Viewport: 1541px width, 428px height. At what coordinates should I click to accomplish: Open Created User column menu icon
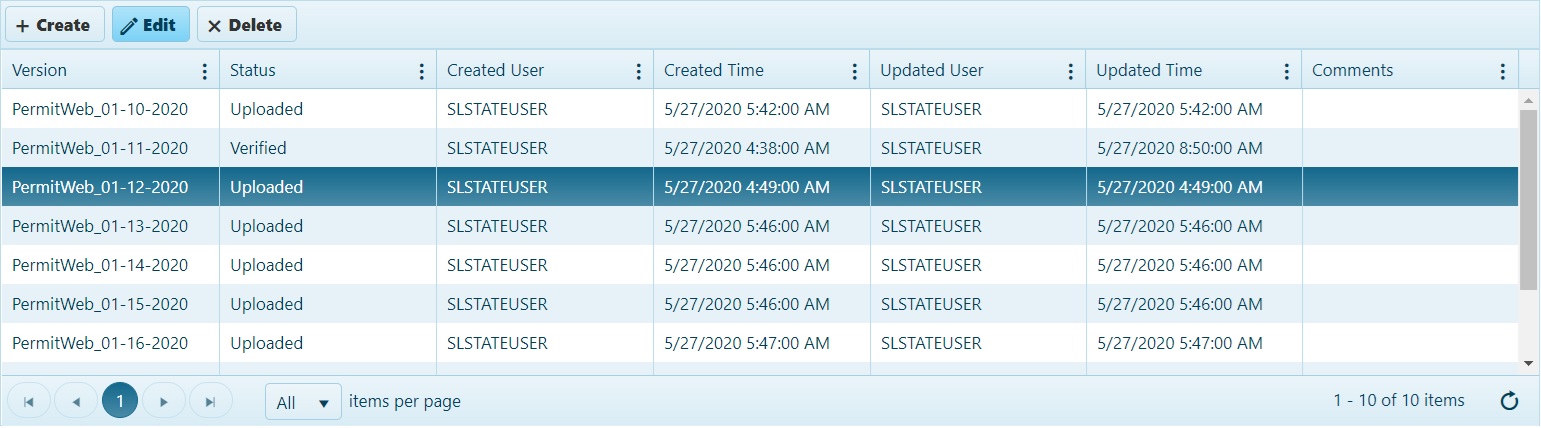[638, 71]
